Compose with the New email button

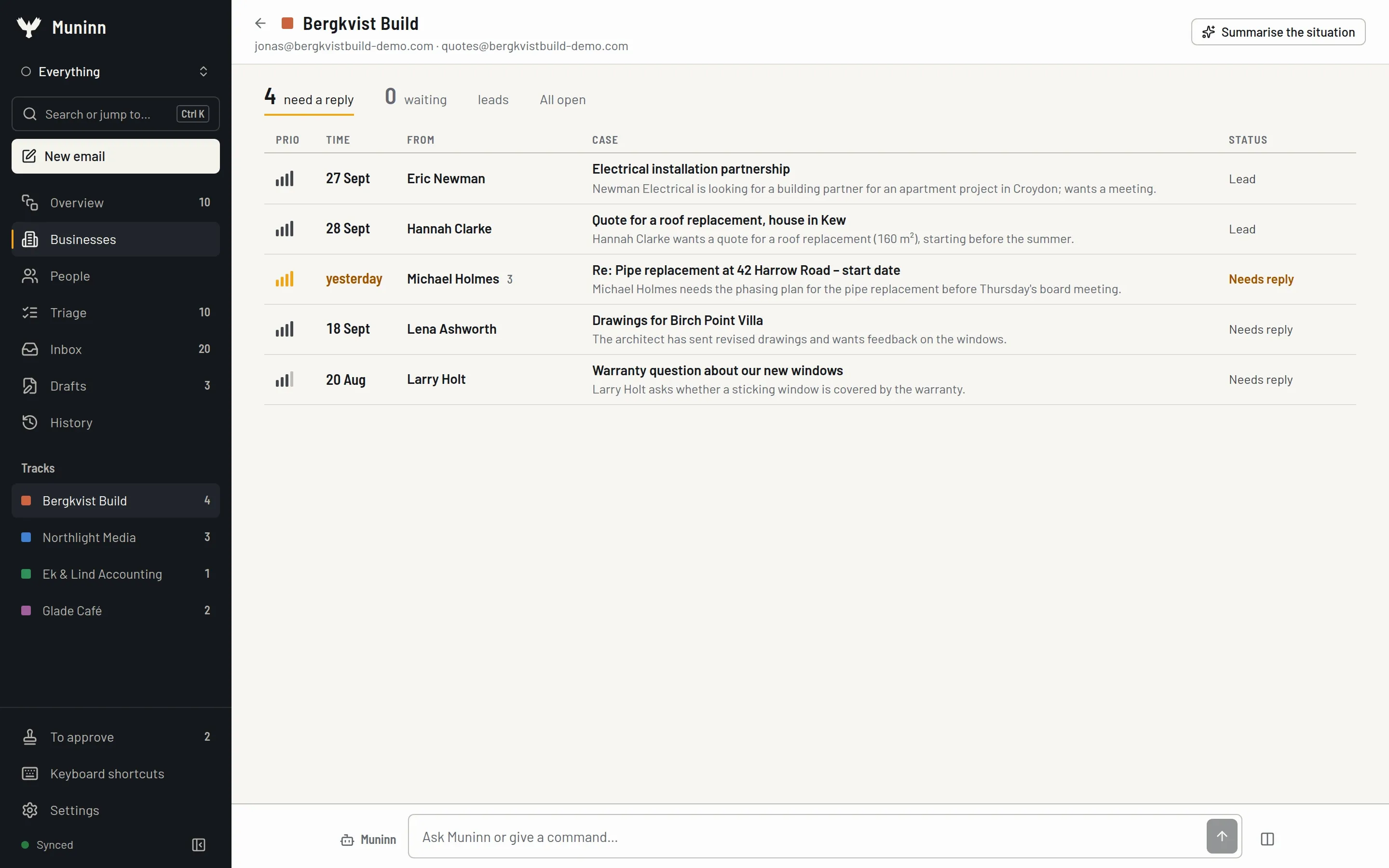115,156
